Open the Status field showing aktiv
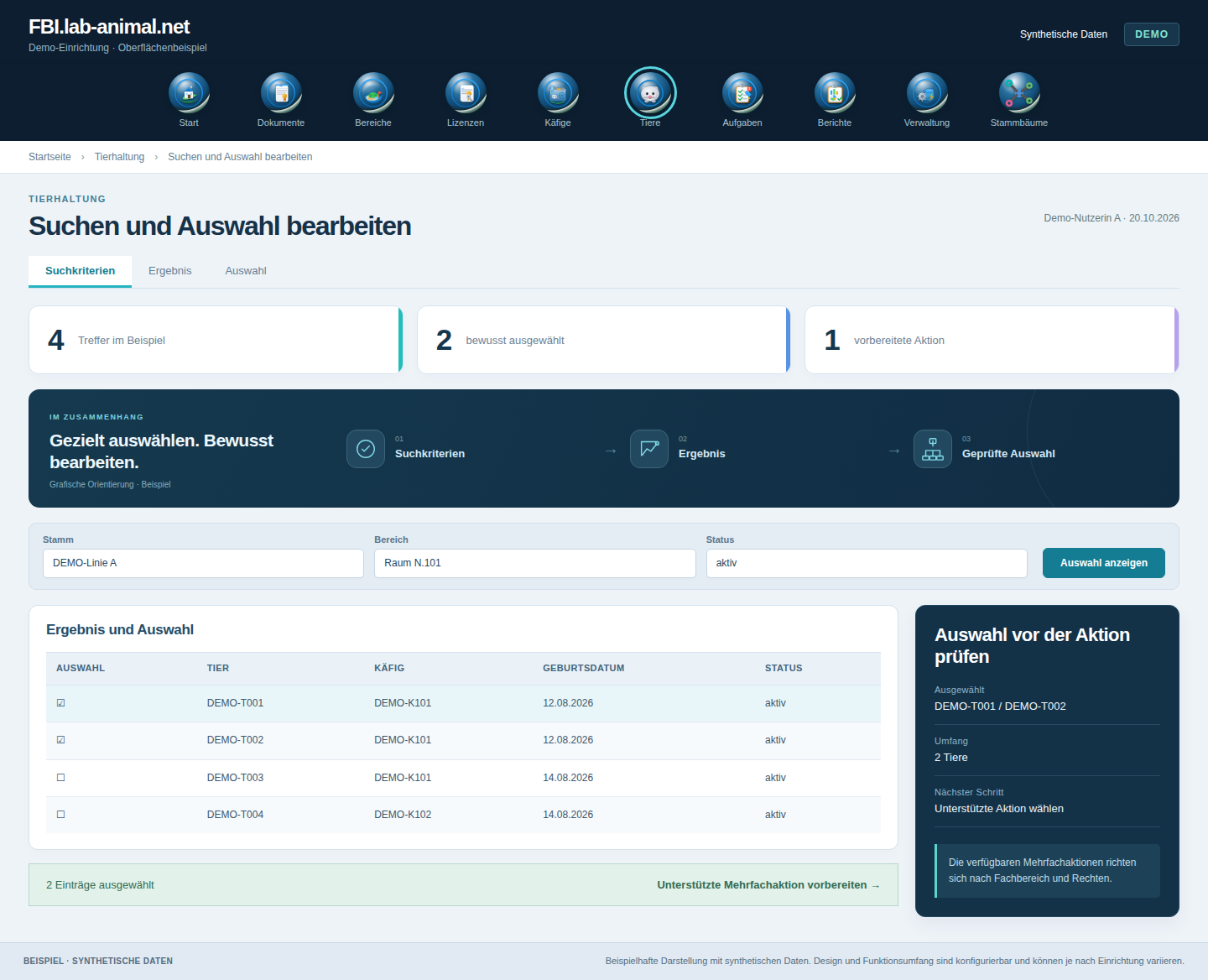The image size is (1208, 980). [x=867, y=563]
